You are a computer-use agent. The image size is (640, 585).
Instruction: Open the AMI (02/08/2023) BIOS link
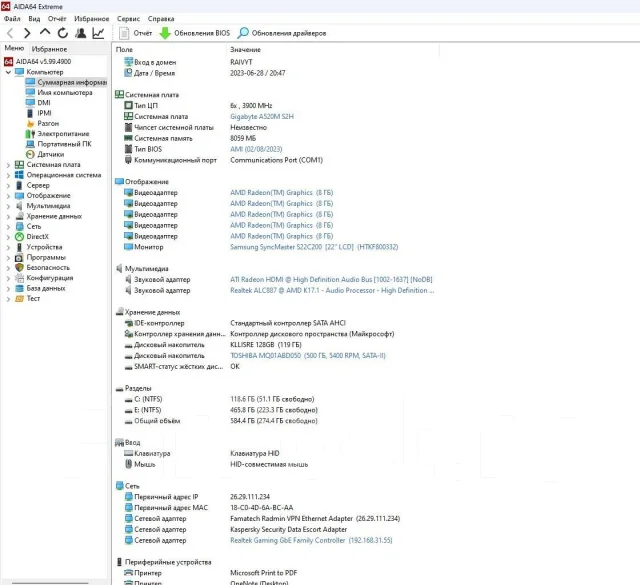coord(256,149)
